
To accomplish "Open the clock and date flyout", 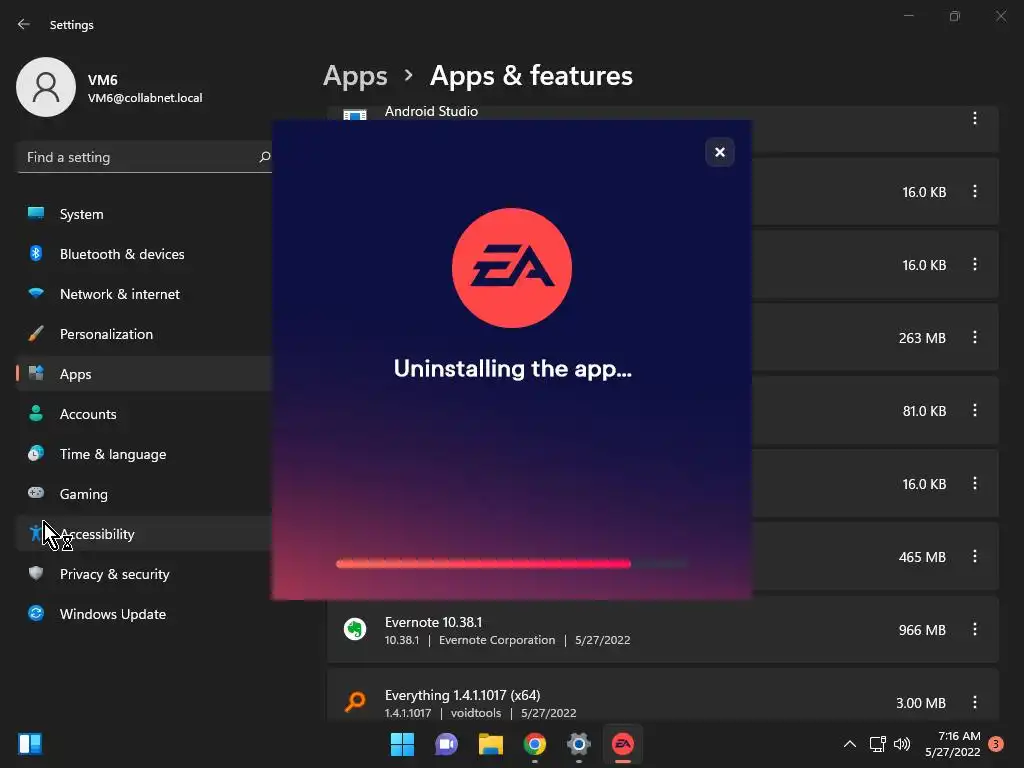I will click(952, 744).
